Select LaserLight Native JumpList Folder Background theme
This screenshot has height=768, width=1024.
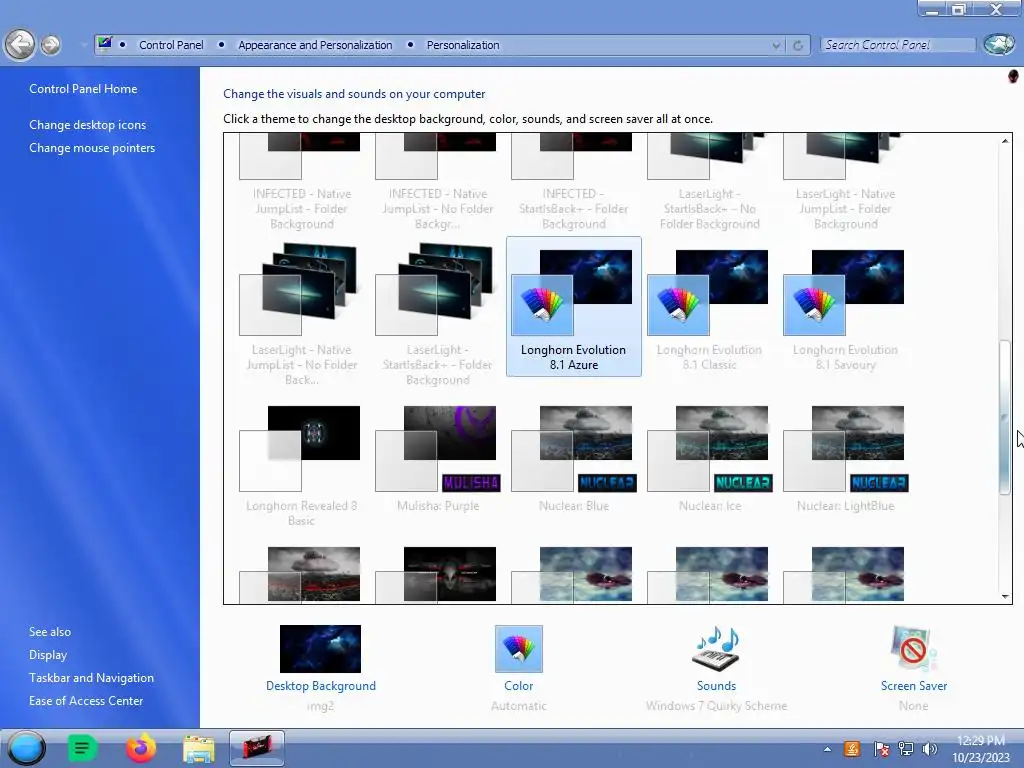pyautogui.click(x=845, y=182)
